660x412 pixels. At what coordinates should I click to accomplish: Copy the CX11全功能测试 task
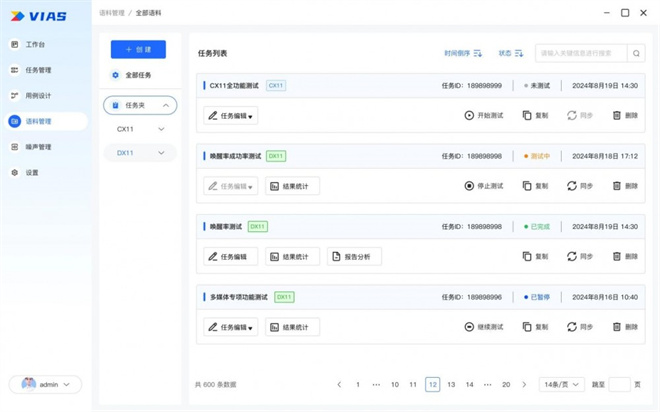(535, 115)
